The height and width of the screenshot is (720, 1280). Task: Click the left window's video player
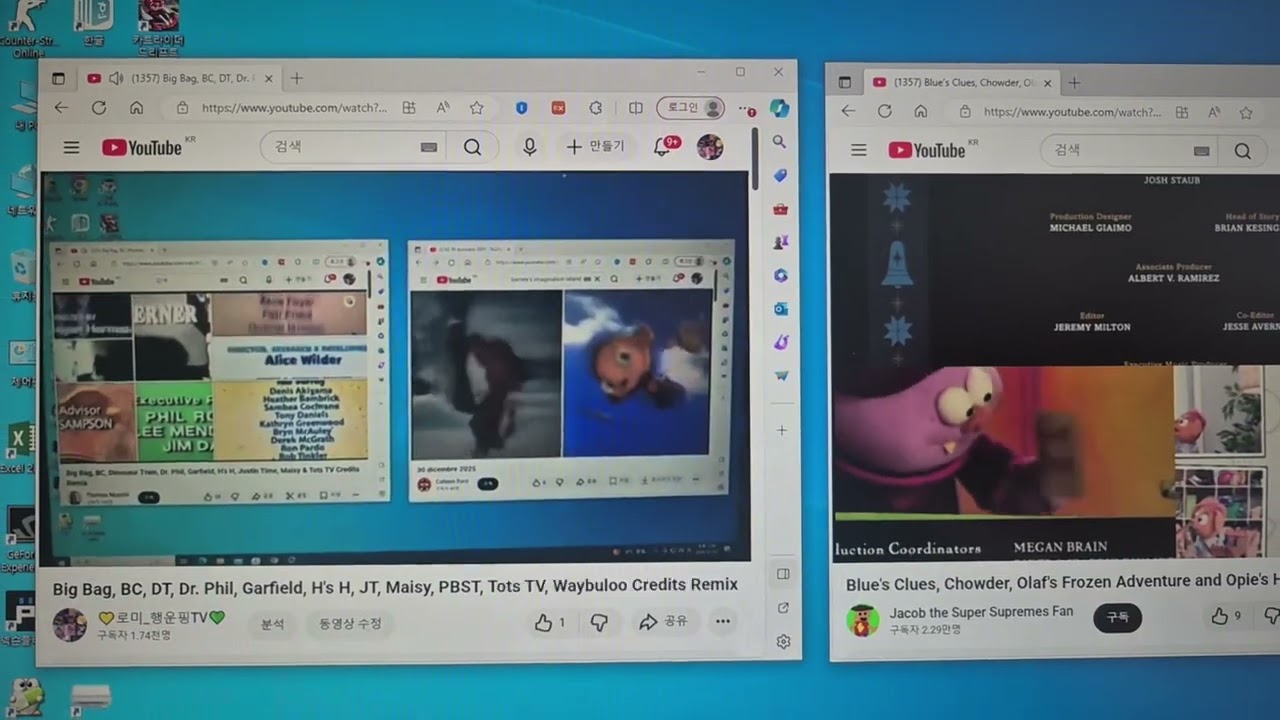(395, 367)
